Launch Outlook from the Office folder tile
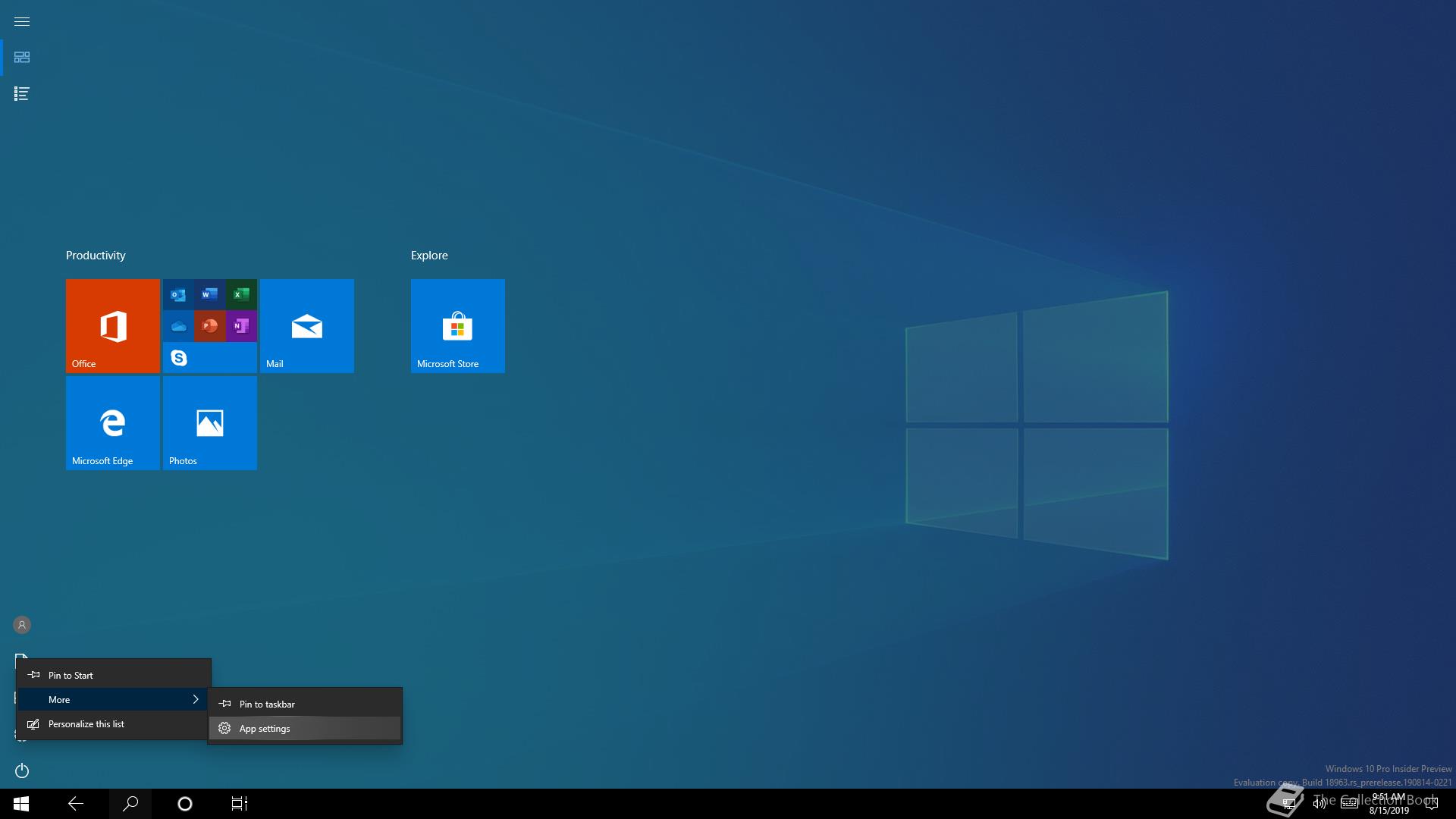 tap(178, 294)
